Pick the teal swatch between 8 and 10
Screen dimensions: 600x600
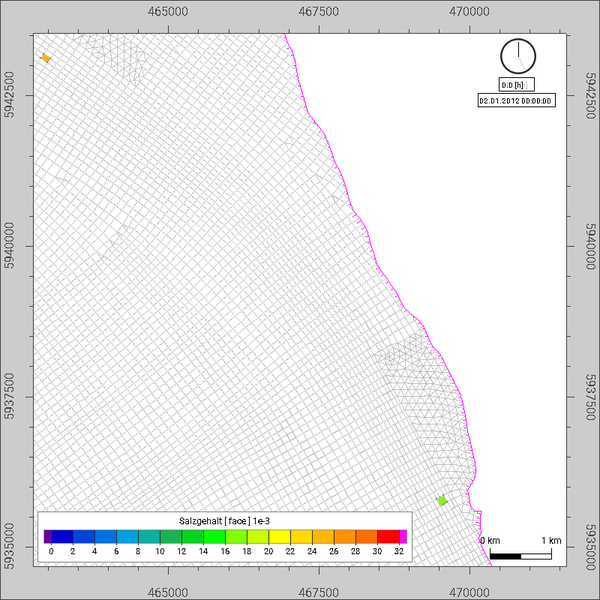click(149, 537)
